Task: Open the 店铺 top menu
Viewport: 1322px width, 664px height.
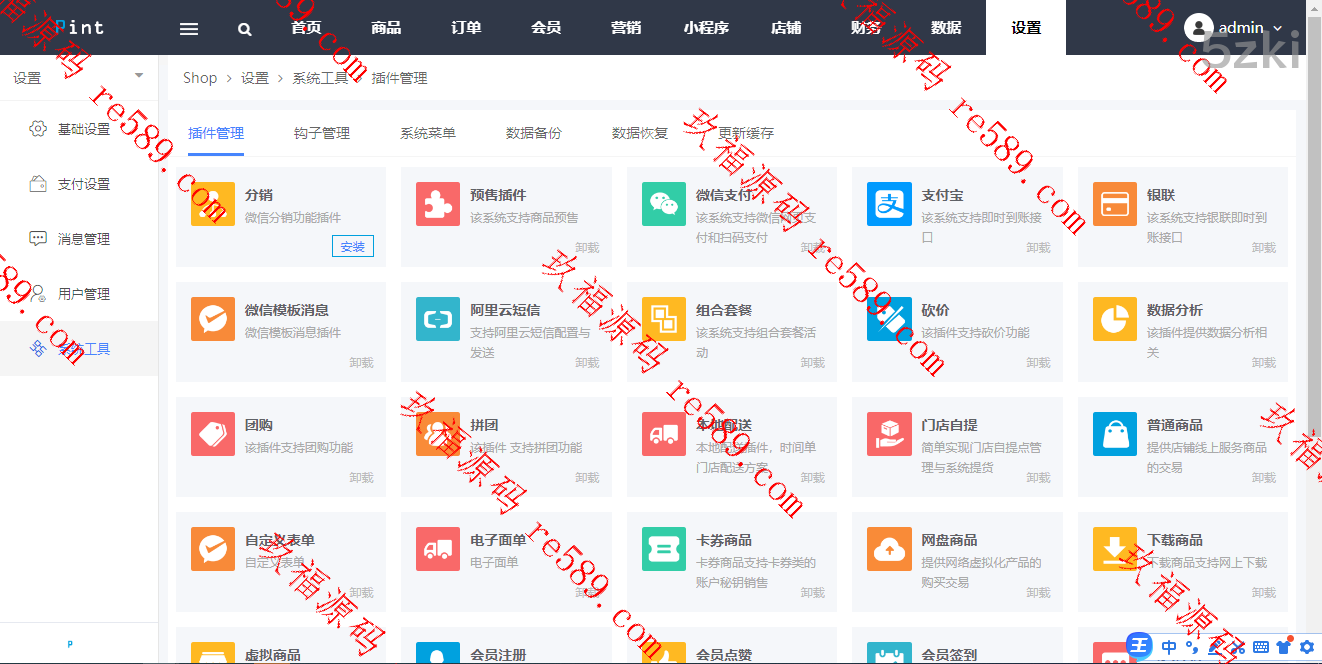Action: coord(786,27)
